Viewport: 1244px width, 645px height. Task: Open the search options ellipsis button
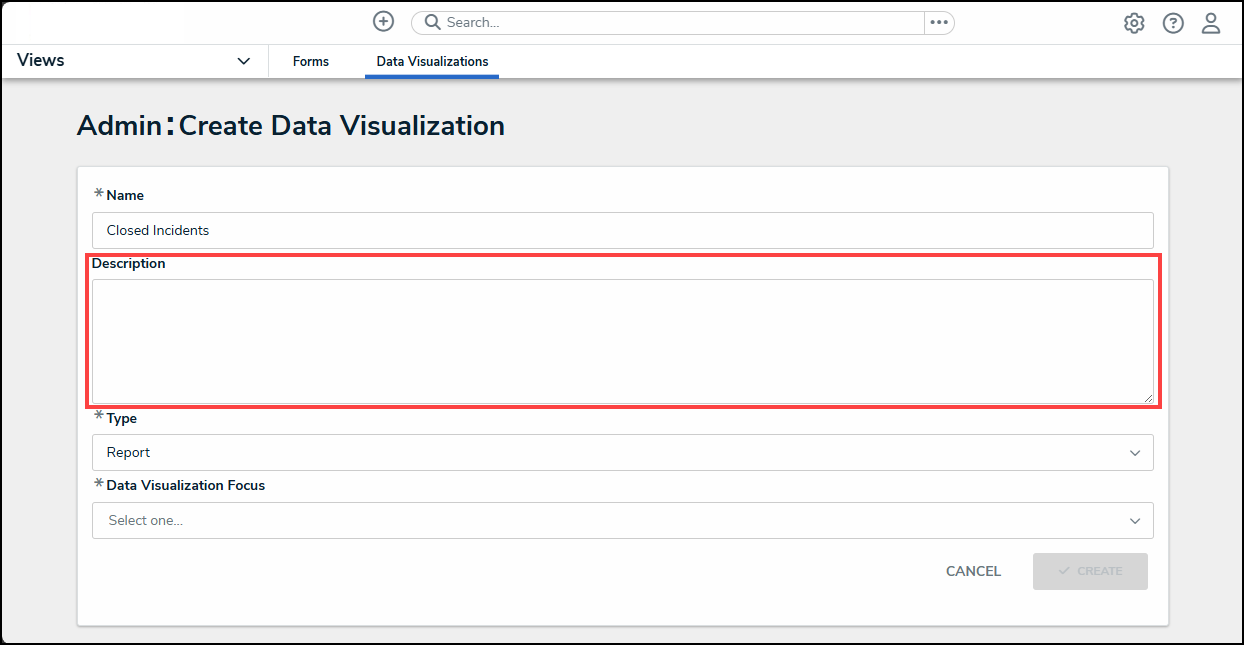click(x=938, y=22)
